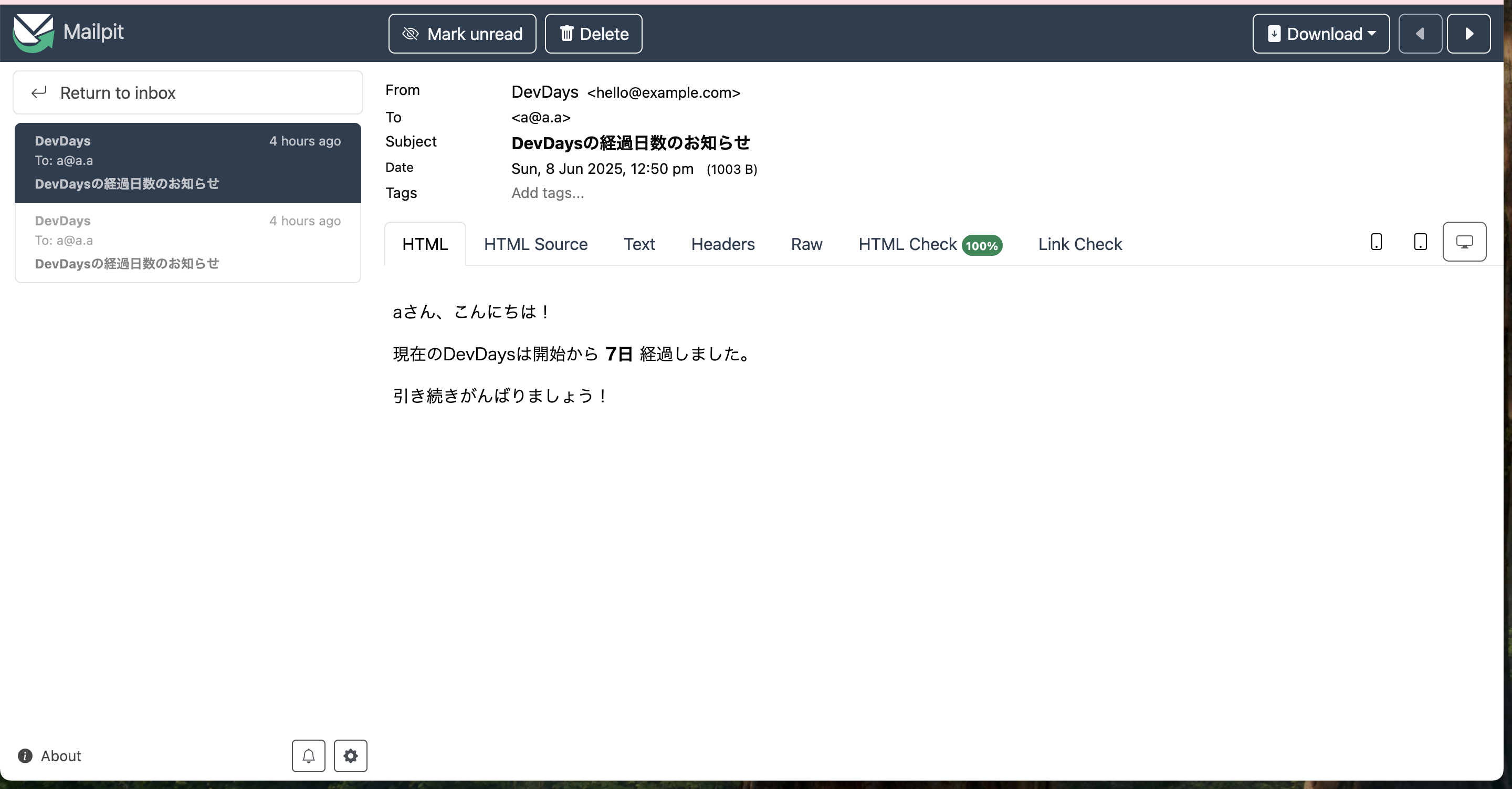Switch preview to tablet screen size
This screenshot has width=1512, height=789.
point(1420,242)
